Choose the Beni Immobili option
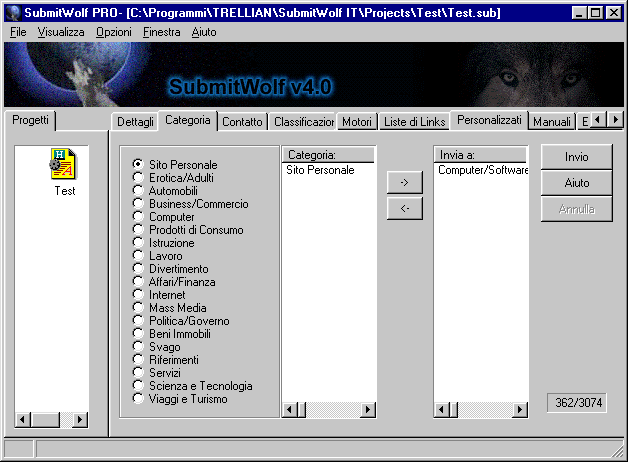This screenshot has height=462, width=628. click(x=138, y=333)
